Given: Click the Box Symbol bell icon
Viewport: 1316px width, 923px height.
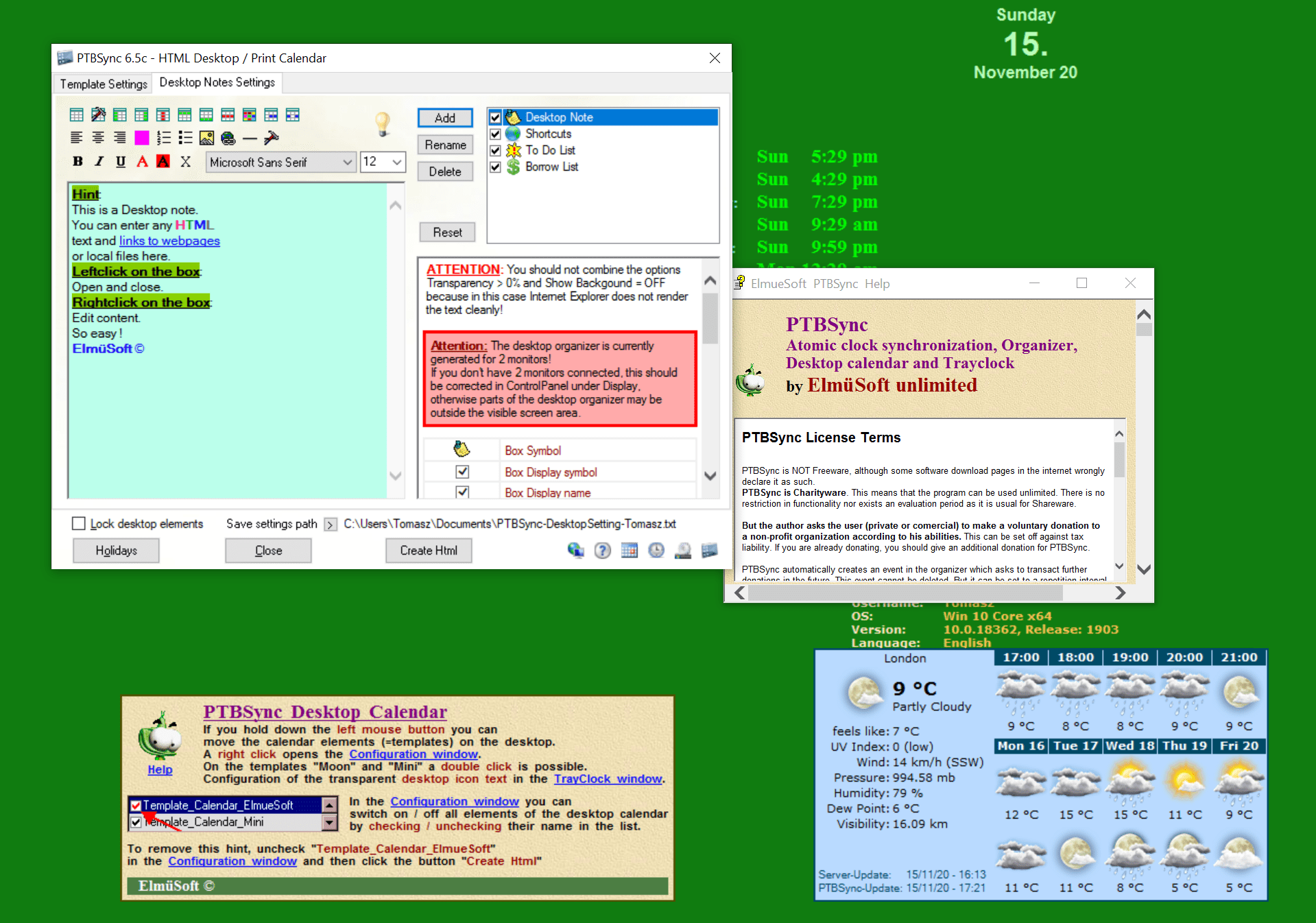Looking at the screenshot, I should 462,449.
